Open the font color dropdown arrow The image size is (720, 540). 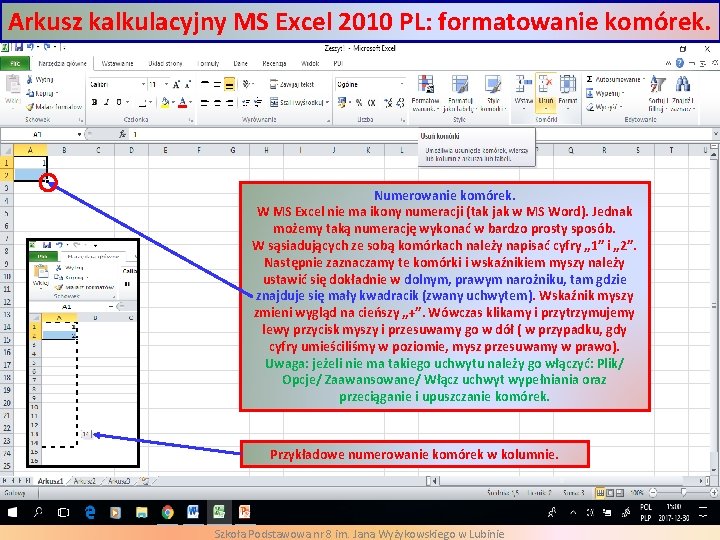(190, 103)
